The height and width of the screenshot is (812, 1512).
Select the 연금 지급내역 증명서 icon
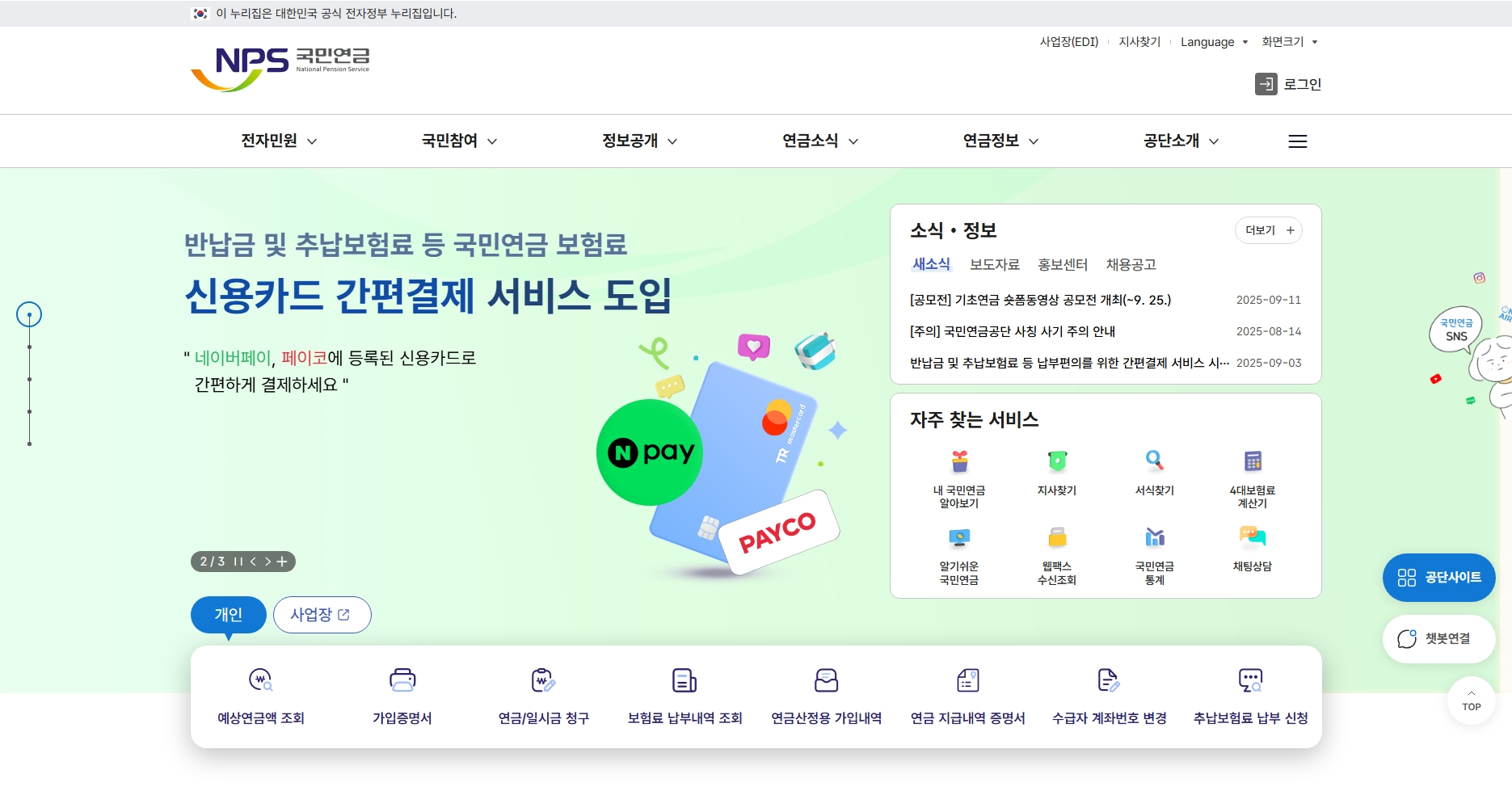(968, 680)
